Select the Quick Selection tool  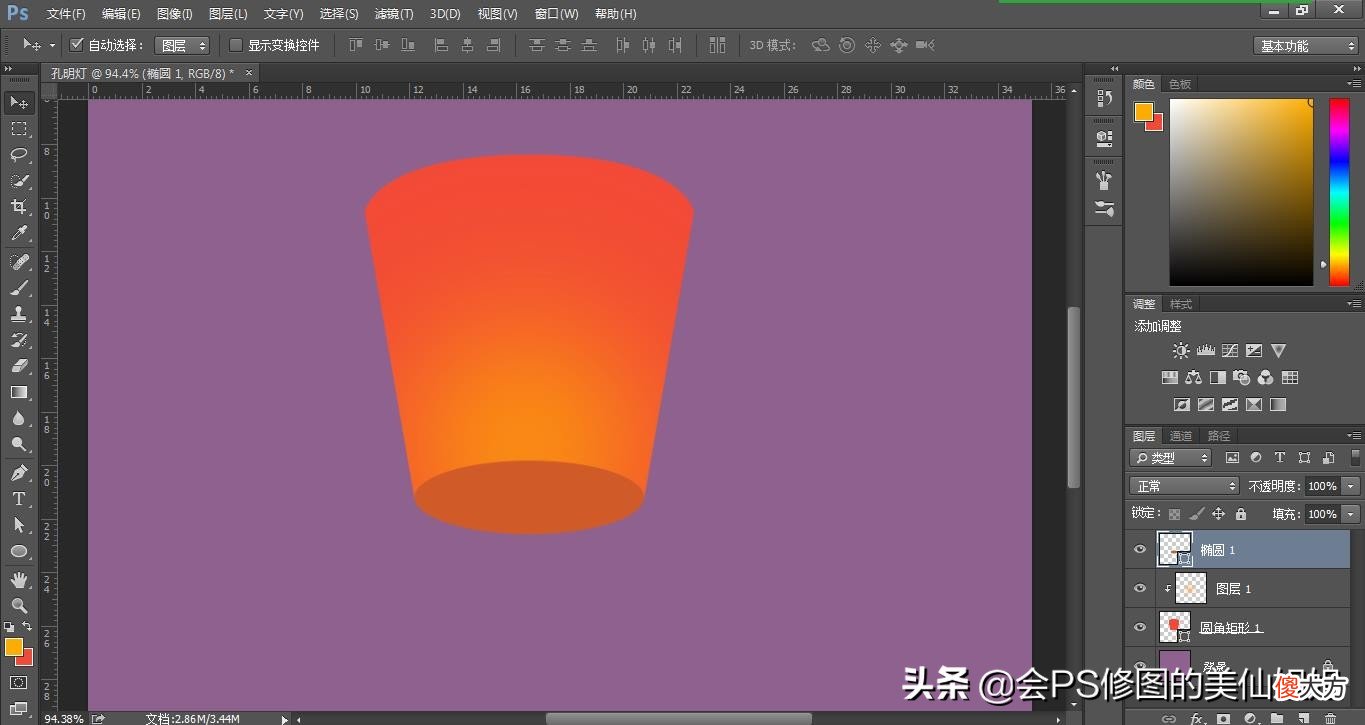(19, 181)
